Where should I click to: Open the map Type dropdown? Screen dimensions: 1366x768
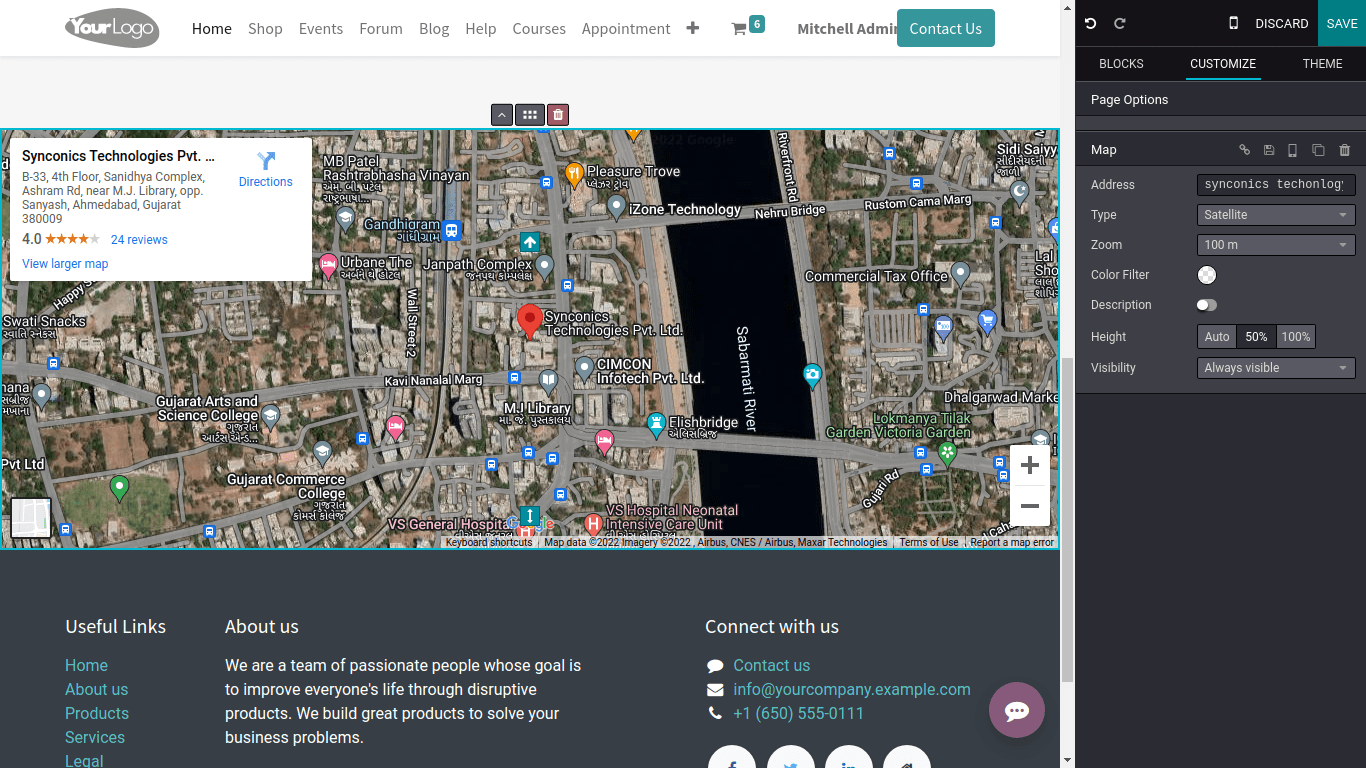tap(1276, 215)
